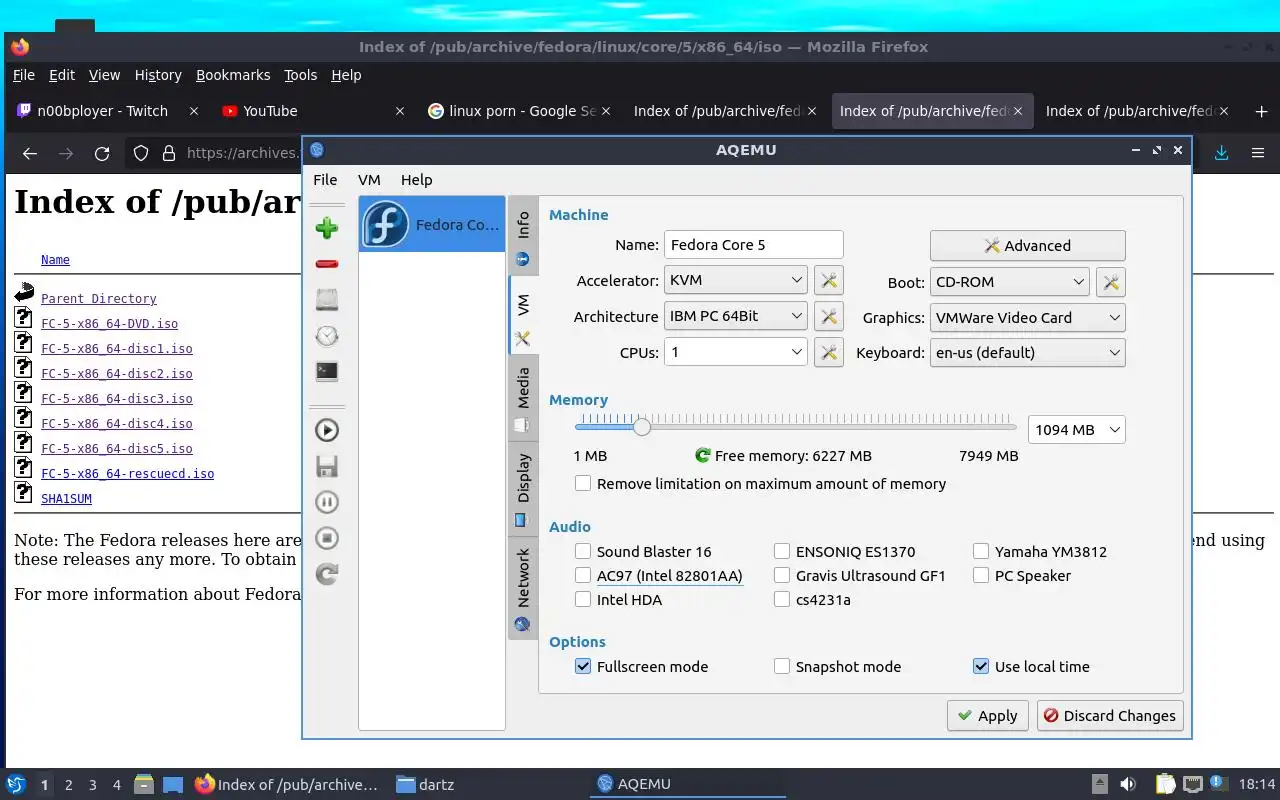
Task: Open Keyboard en-us layout dropdown
Action: coord(1027,352)
